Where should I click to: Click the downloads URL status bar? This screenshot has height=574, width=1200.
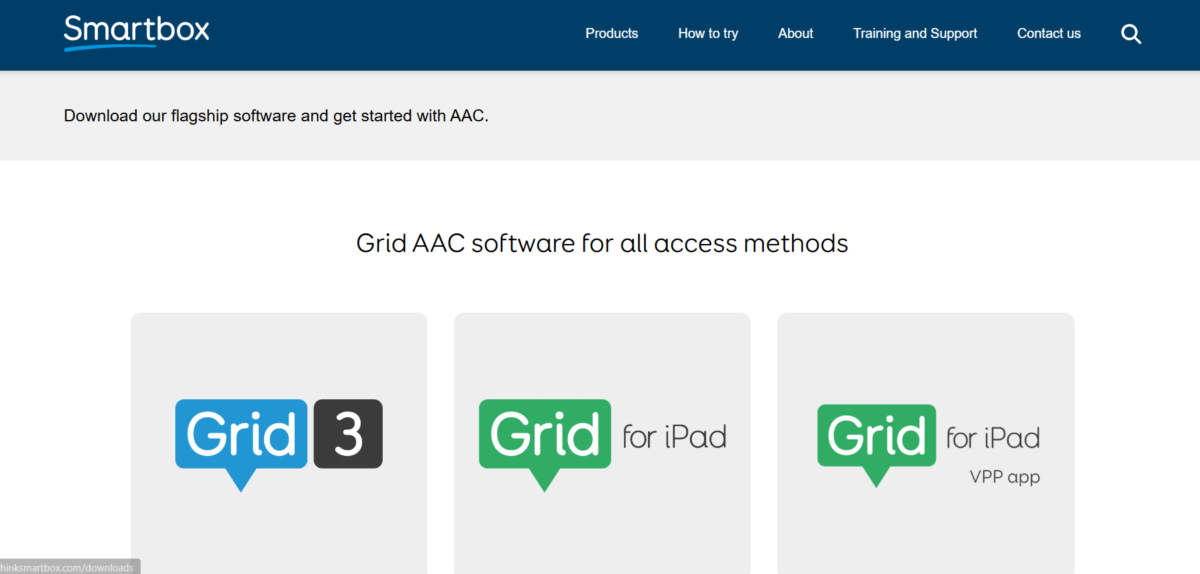pos(69,567)
